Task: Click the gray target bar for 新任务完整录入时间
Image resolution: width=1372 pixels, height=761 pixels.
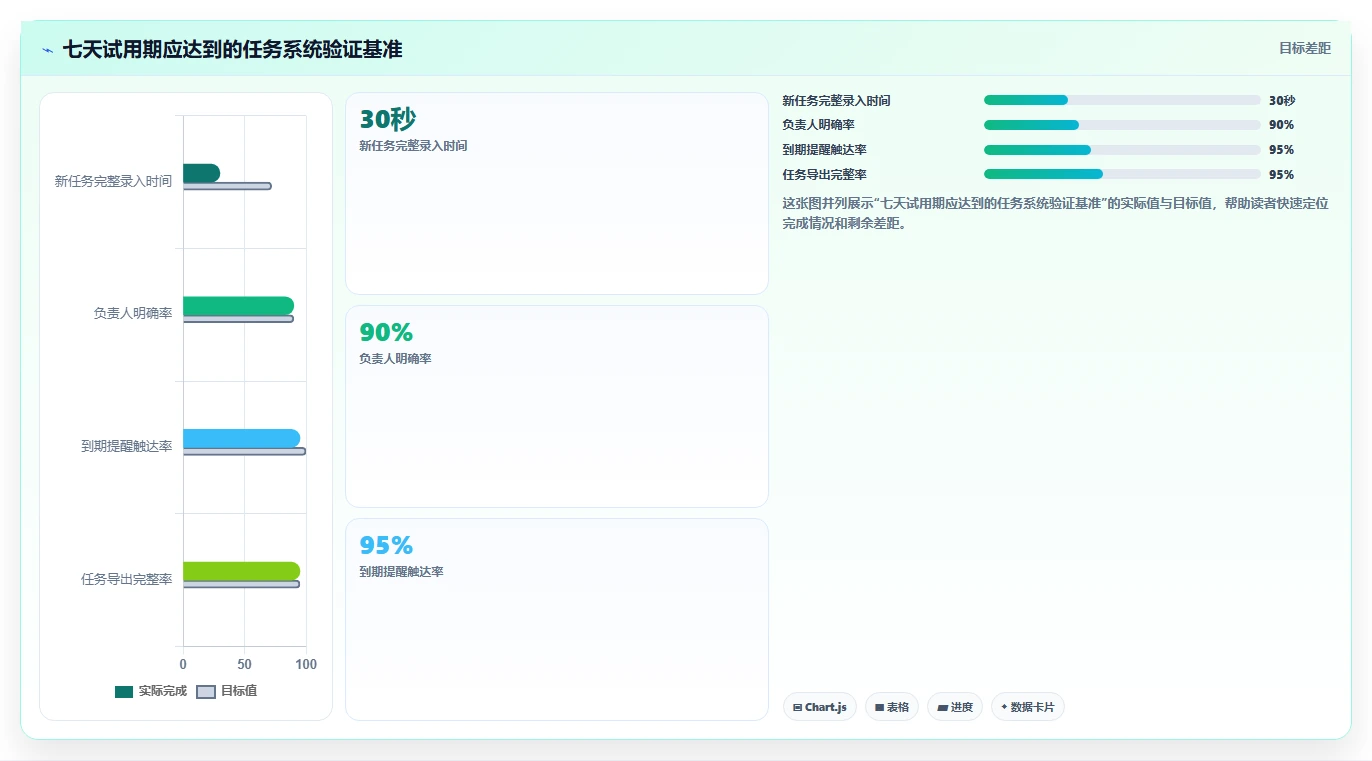Action: (x=227, y=186)
